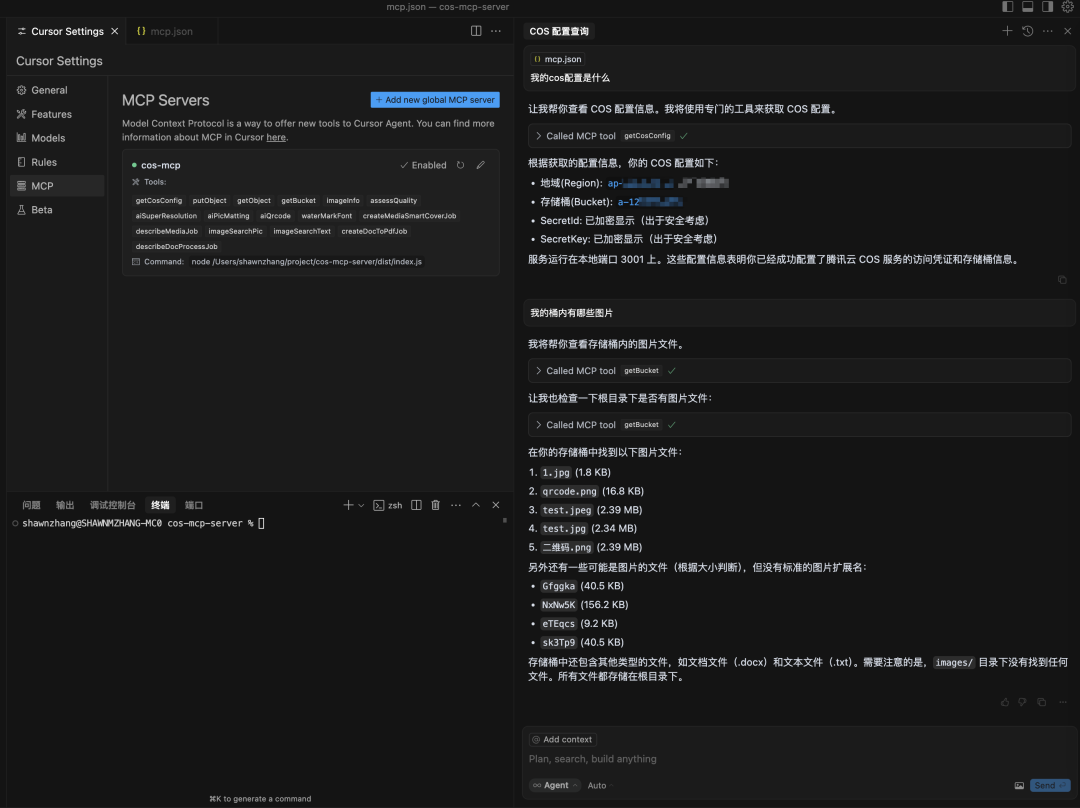Switch to the mcp.json editor tab
Image resolution: width=1080 pixels, height=808 pixels.
(165, 31)
